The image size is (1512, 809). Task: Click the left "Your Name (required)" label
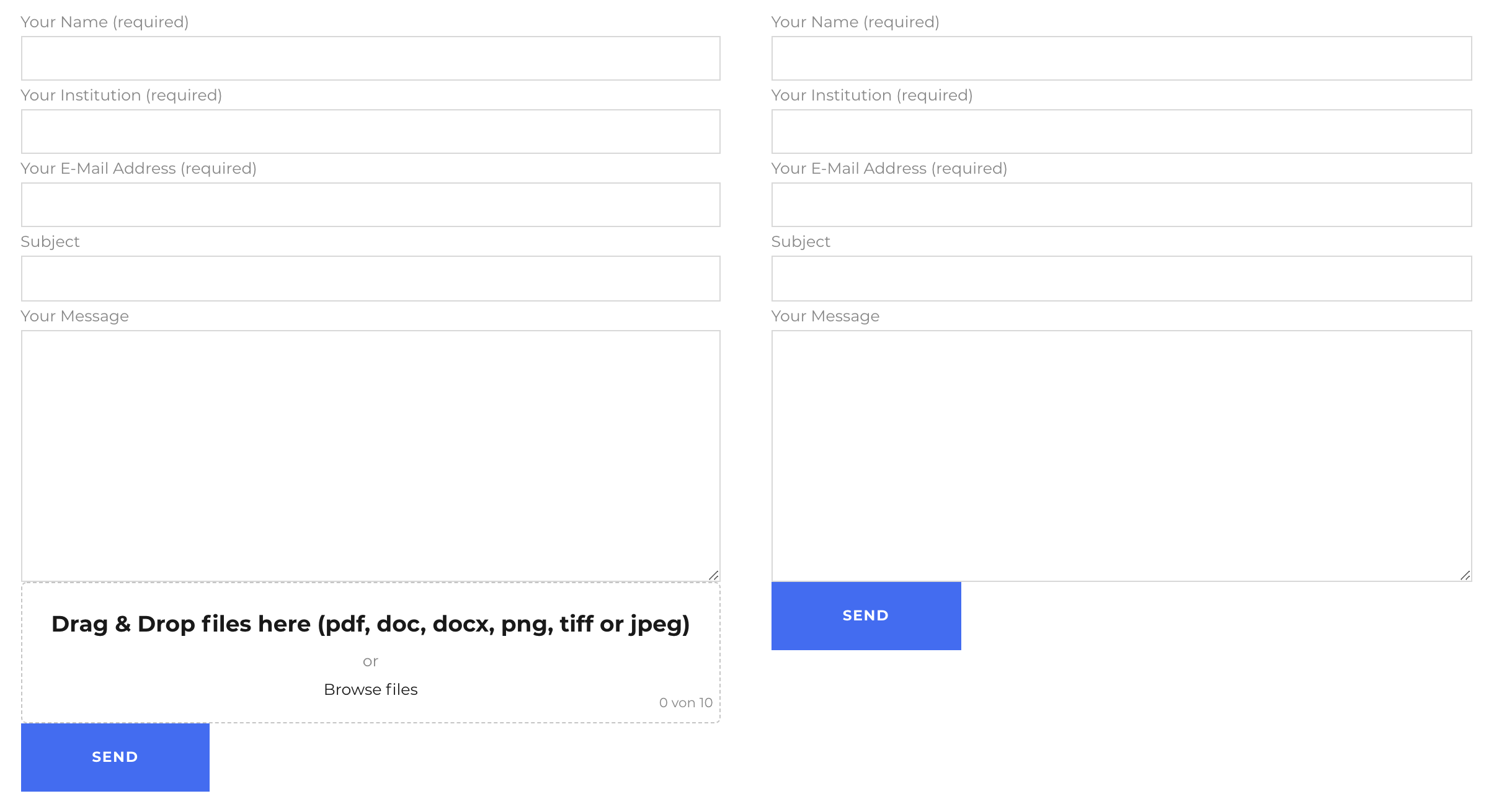pyautogui.click(x=104, y=22)
